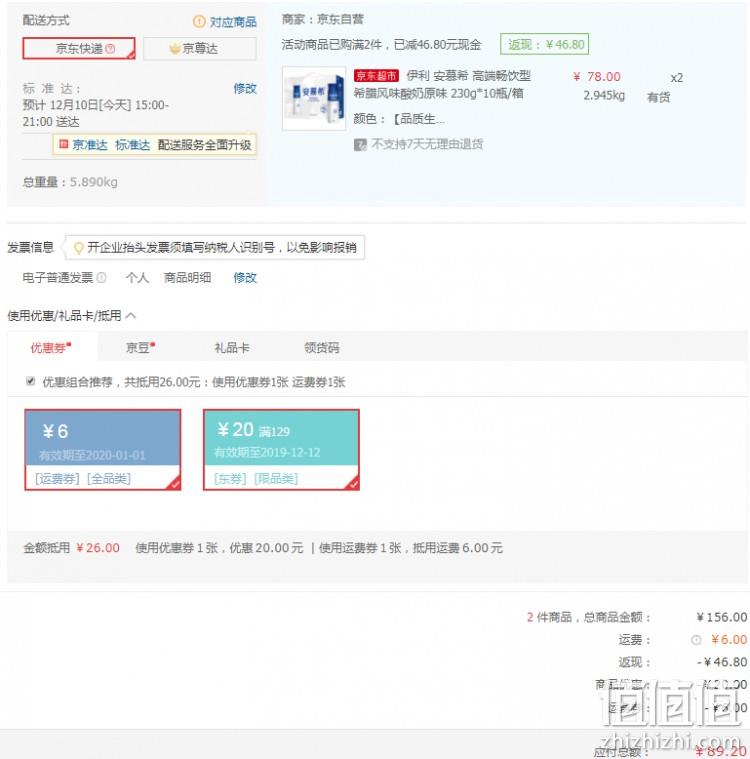This screenshot has height=759, width=750.
Task: Open 对应商品 link
Action: [x=233, y=22]
